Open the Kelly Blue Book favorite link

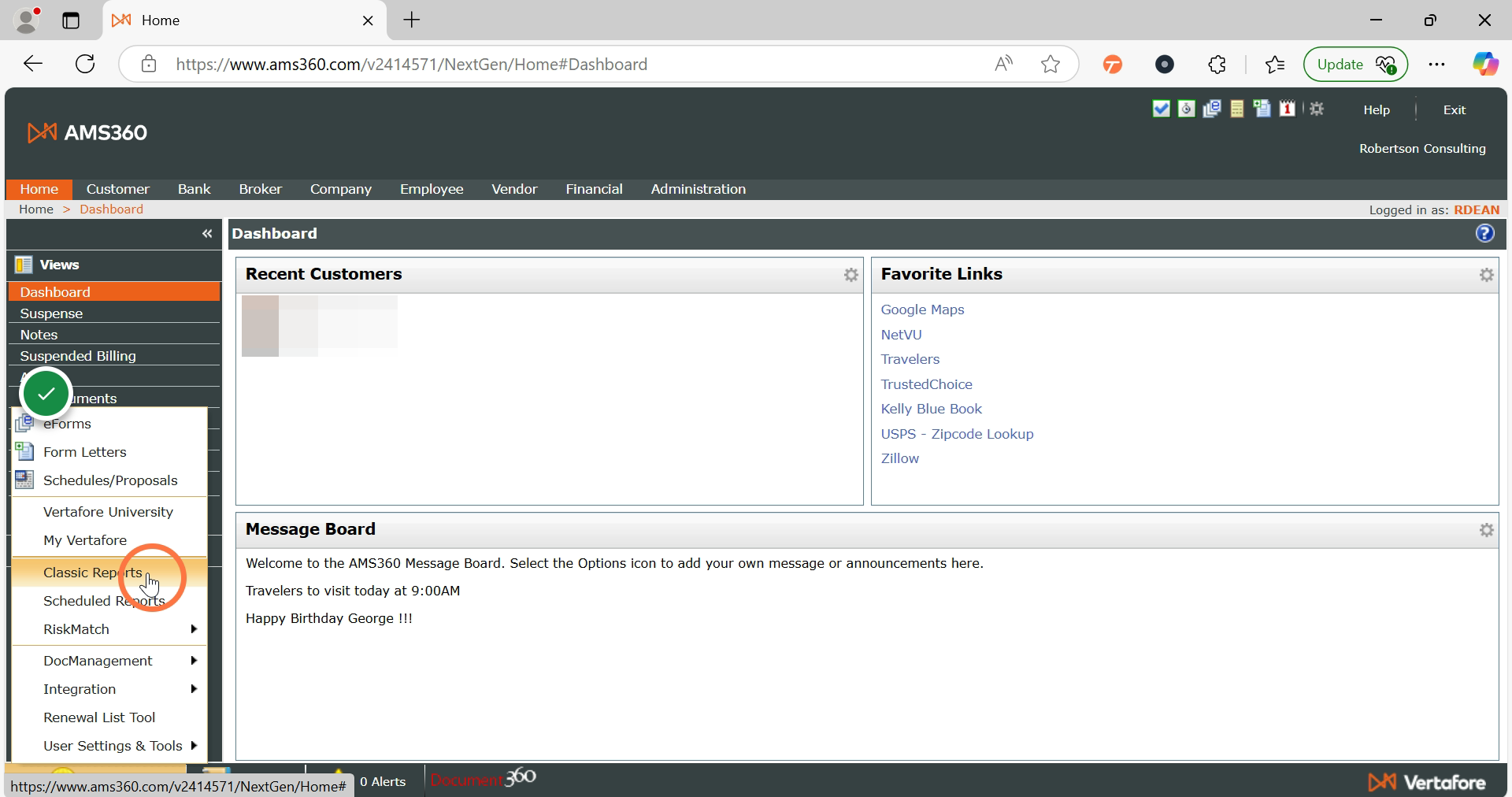click(x=931, y=409)
